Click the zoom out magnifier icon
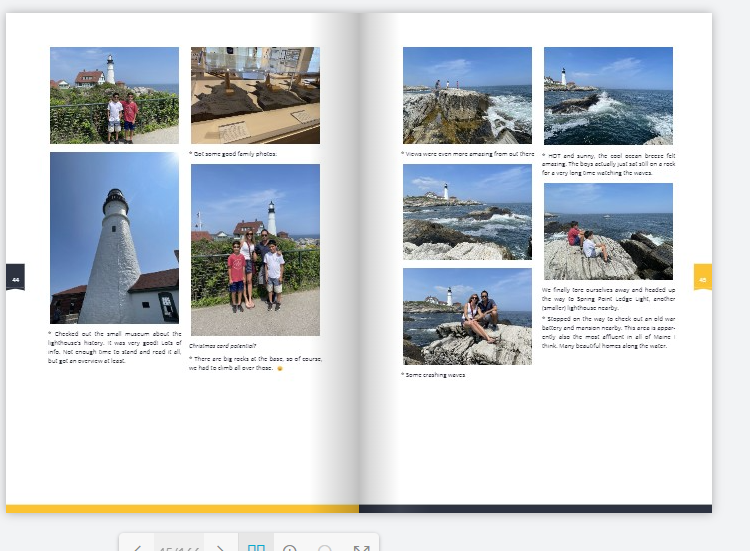 (x=325, y=546)
